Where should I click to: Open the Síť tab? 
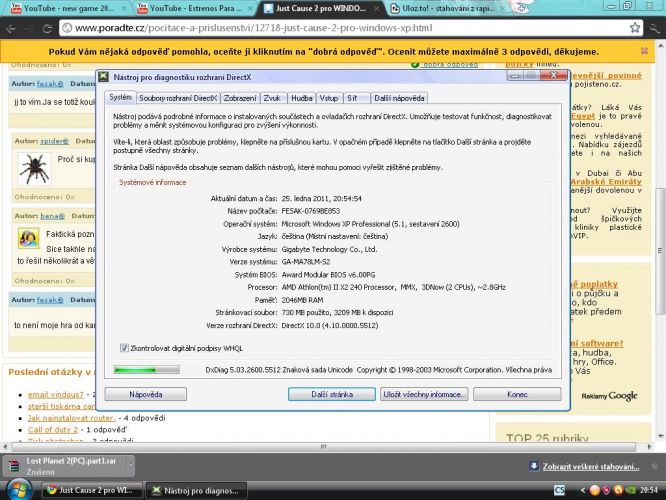[356, 98]
